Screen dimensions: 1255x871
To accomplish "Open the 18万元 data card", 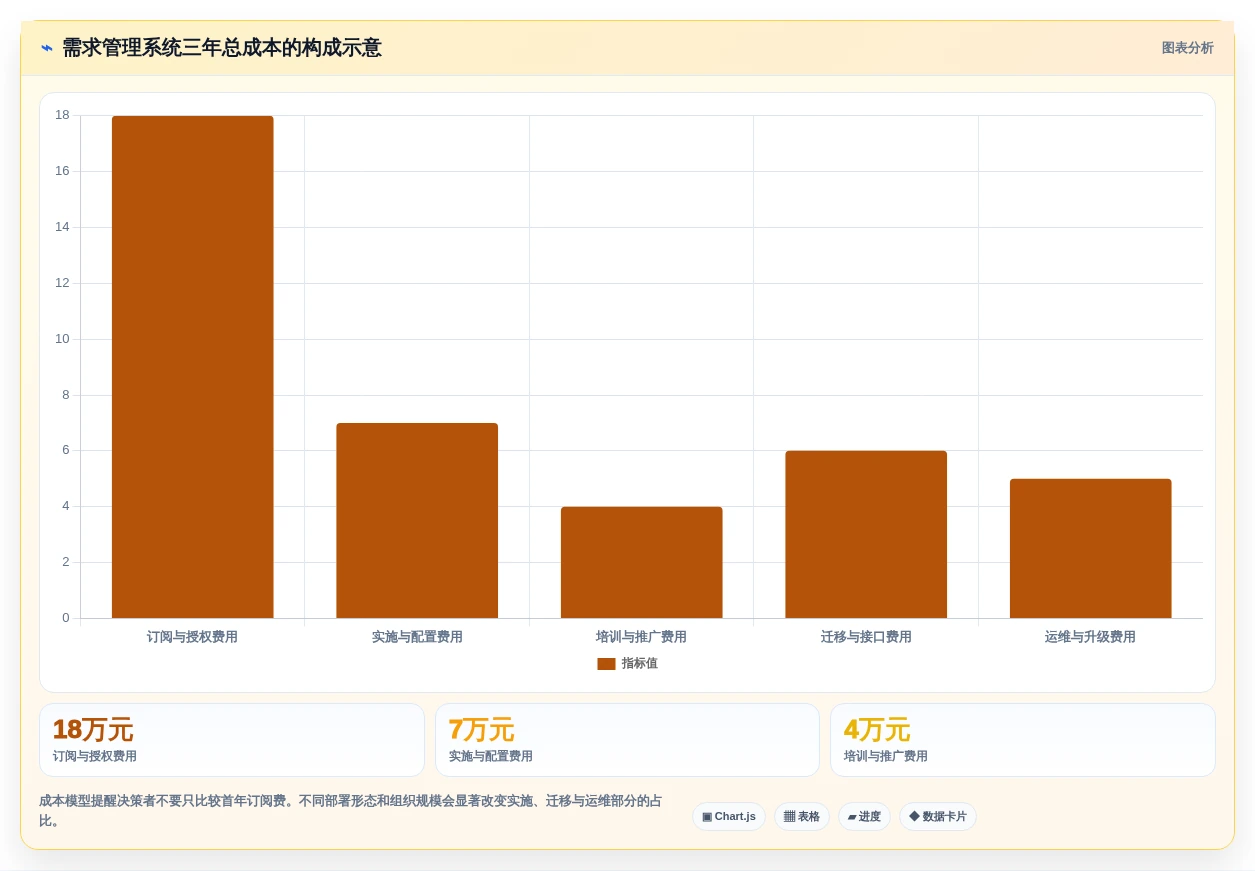I will pyautogui.click(x=232, y=740).
